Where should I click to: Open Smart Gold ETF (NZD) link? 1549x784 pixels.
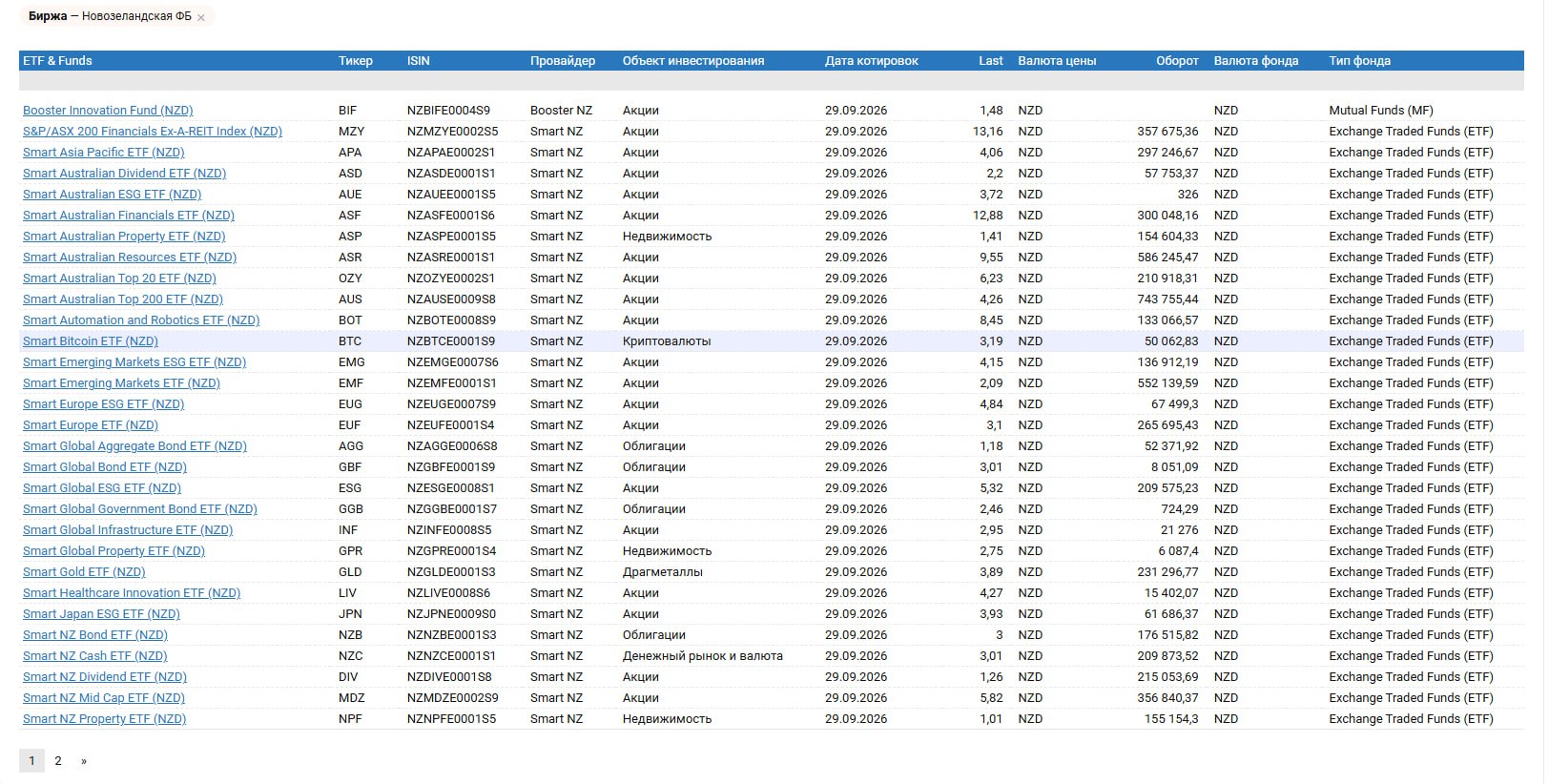click(84, 572)
